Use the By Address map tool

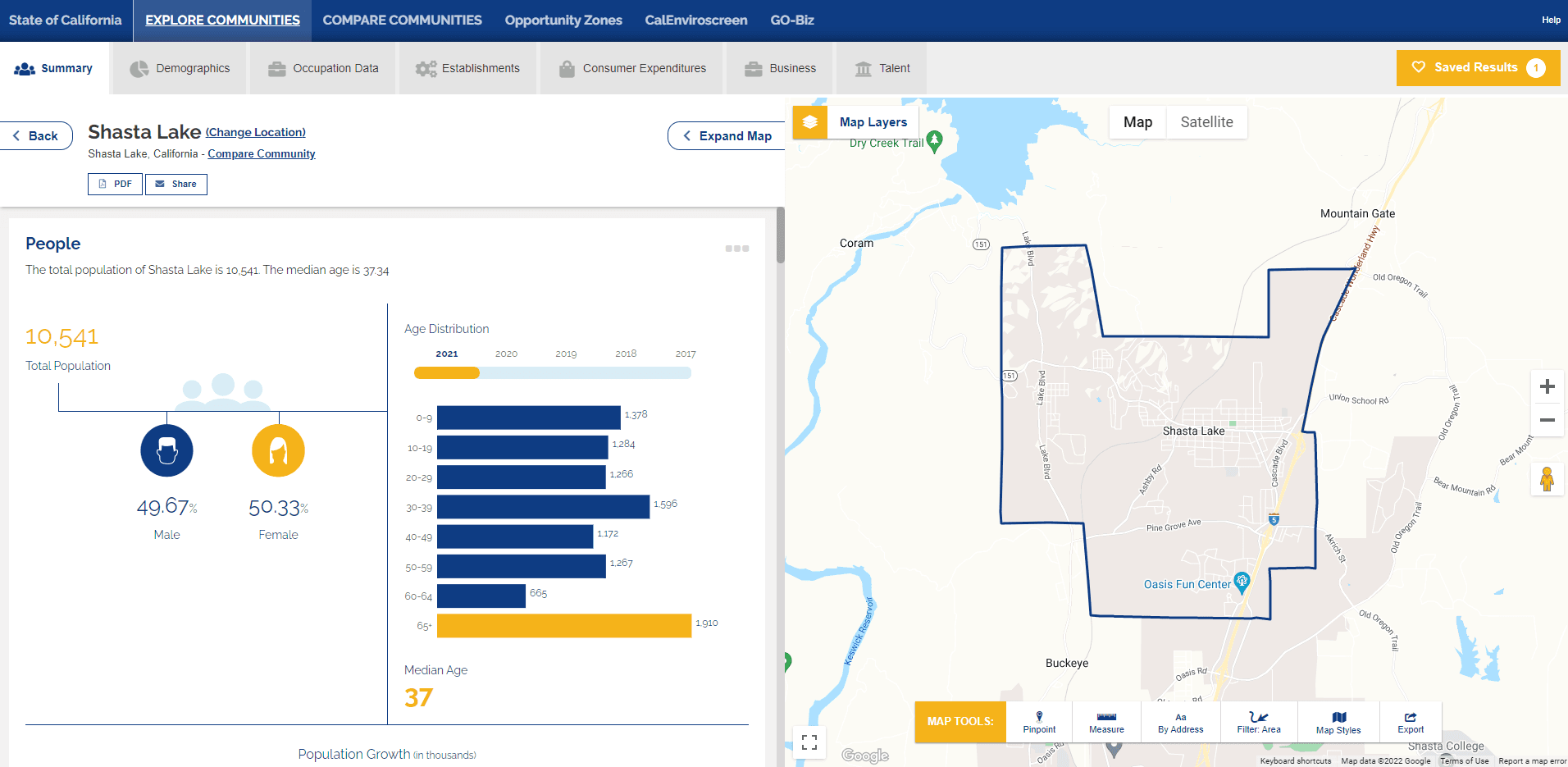pos(1179,722)
